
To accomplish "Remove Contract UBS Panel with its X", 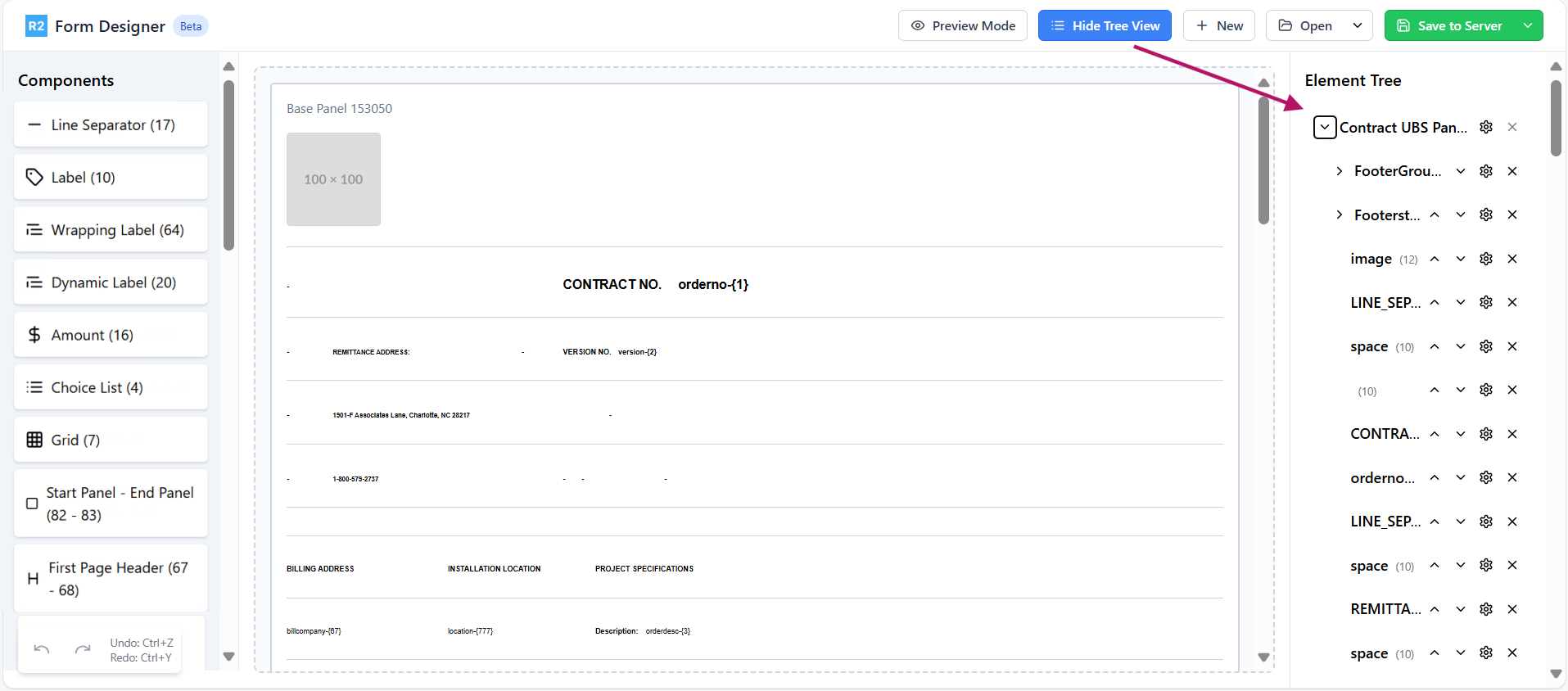I will [x=1512, y=127].
